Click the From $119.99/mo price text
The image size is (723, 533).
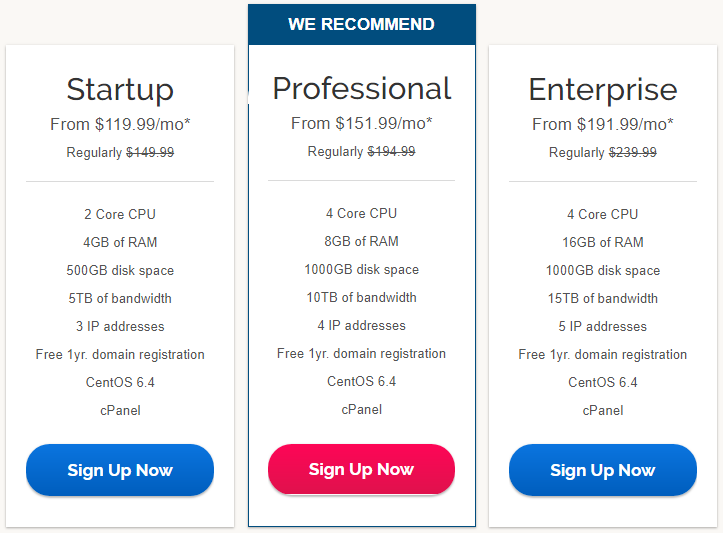point(120,124)
